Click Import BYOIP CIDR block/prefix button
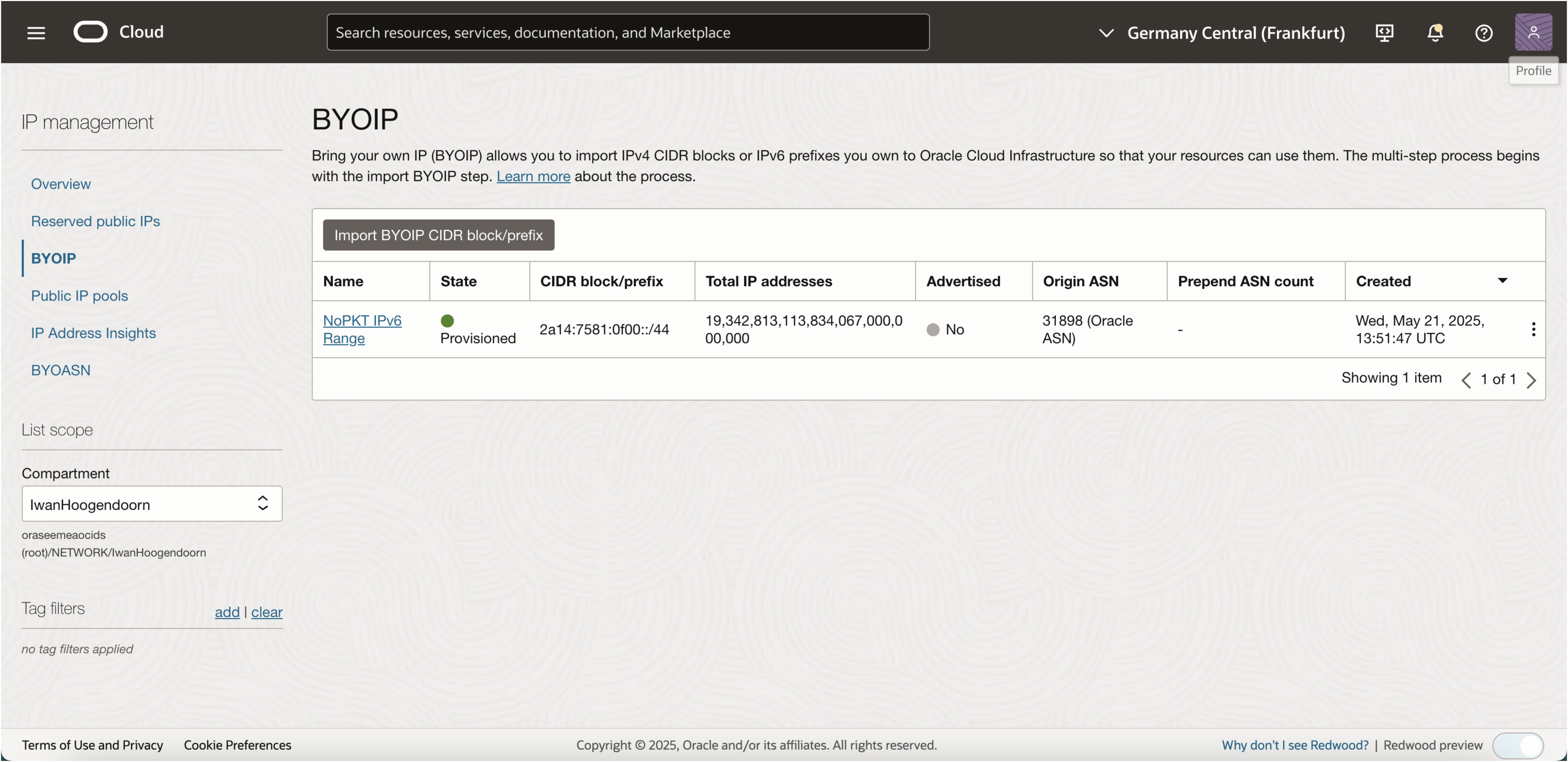The image size is (1568, 762). tap(438, 235)
